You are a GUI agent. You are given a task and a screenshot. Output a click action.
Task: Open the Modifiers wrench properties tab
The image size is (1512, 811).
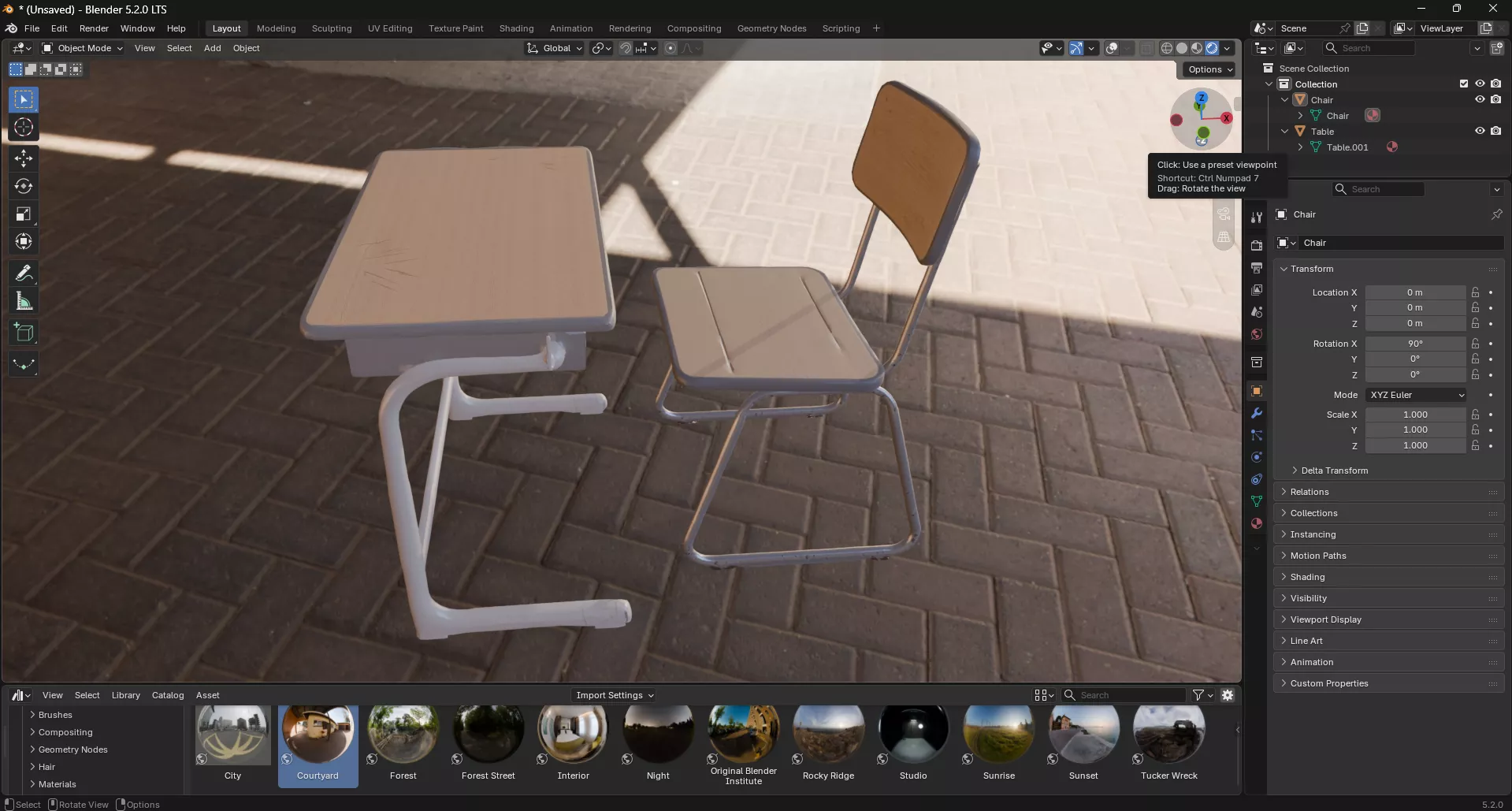pyautogui.click(x=1257, y=413)
